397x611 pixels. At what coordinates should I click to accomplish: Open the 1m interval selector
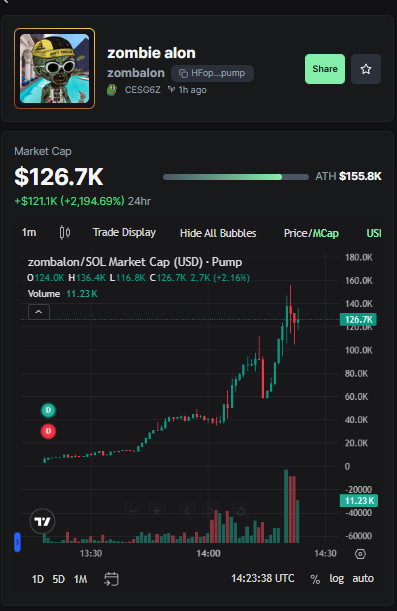(x=29, y=233)
